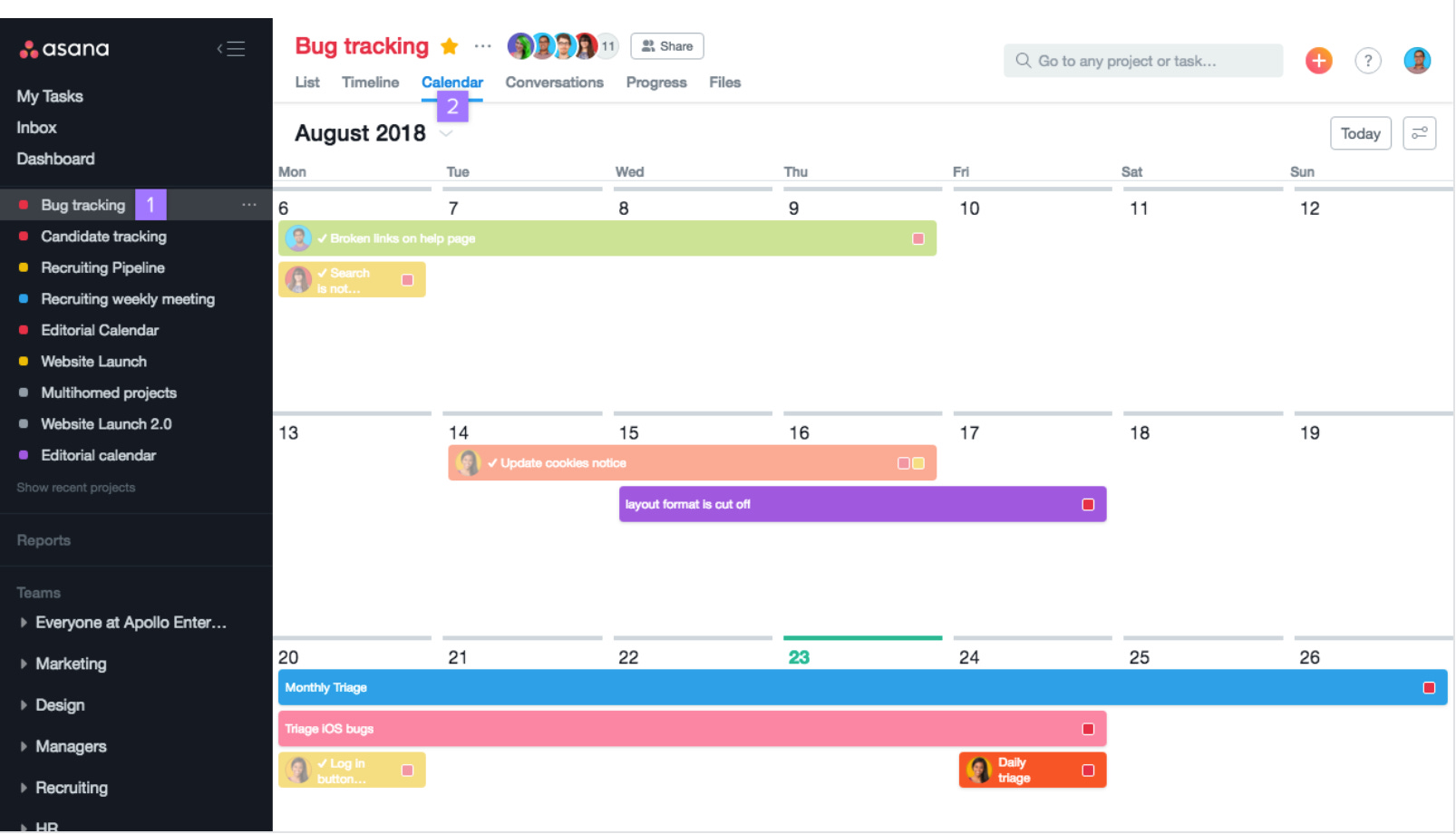This screenshot has width=1456, height=834.
Task: Expand the Managers team
Action: click(24, 746)
